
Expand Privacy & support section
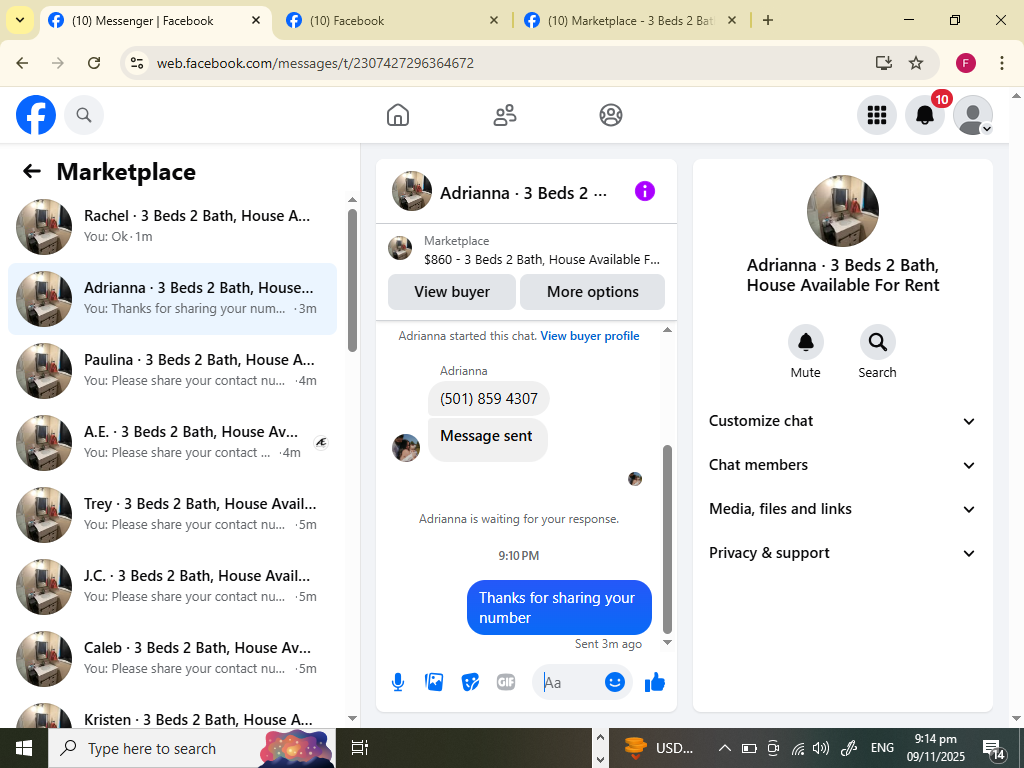[842, 553]
